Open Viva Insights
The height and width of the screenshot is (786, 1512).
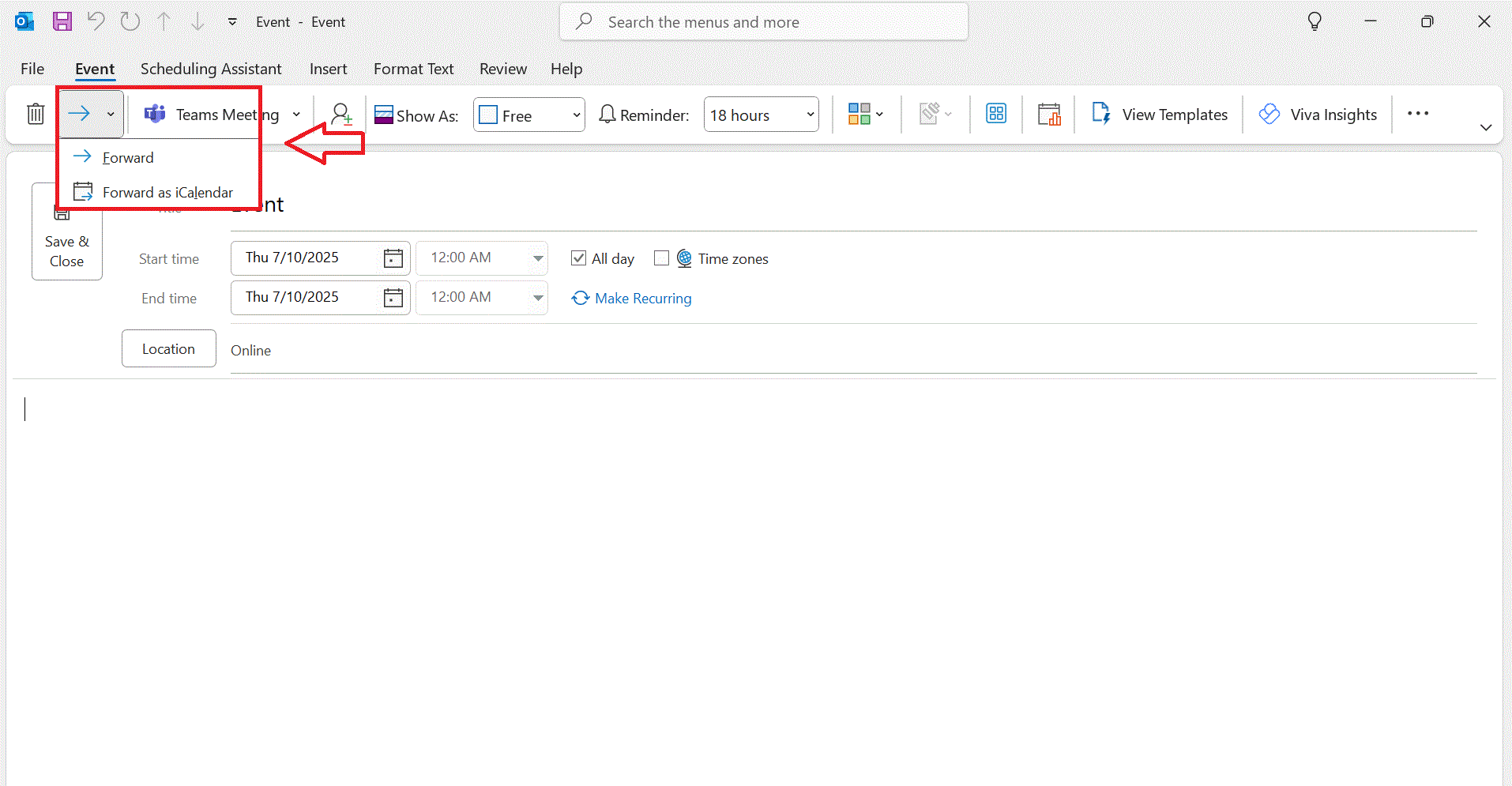[x=1317, y=114]
